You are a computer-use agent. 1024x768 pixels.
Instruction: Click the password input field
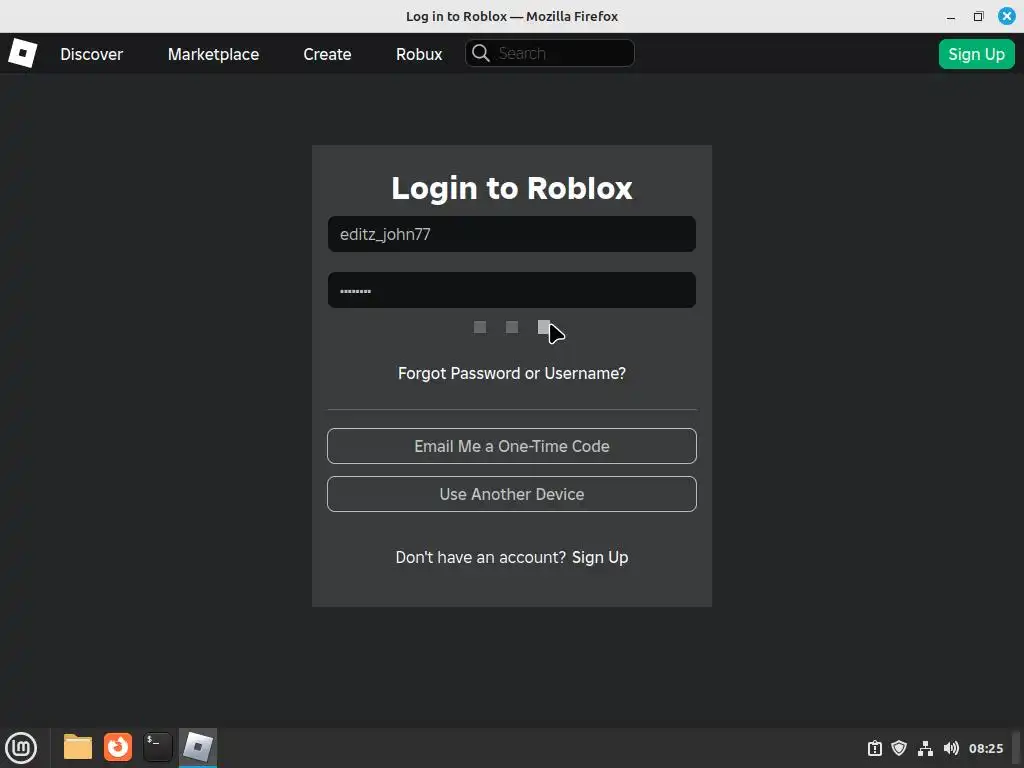[x=511, y=290]
